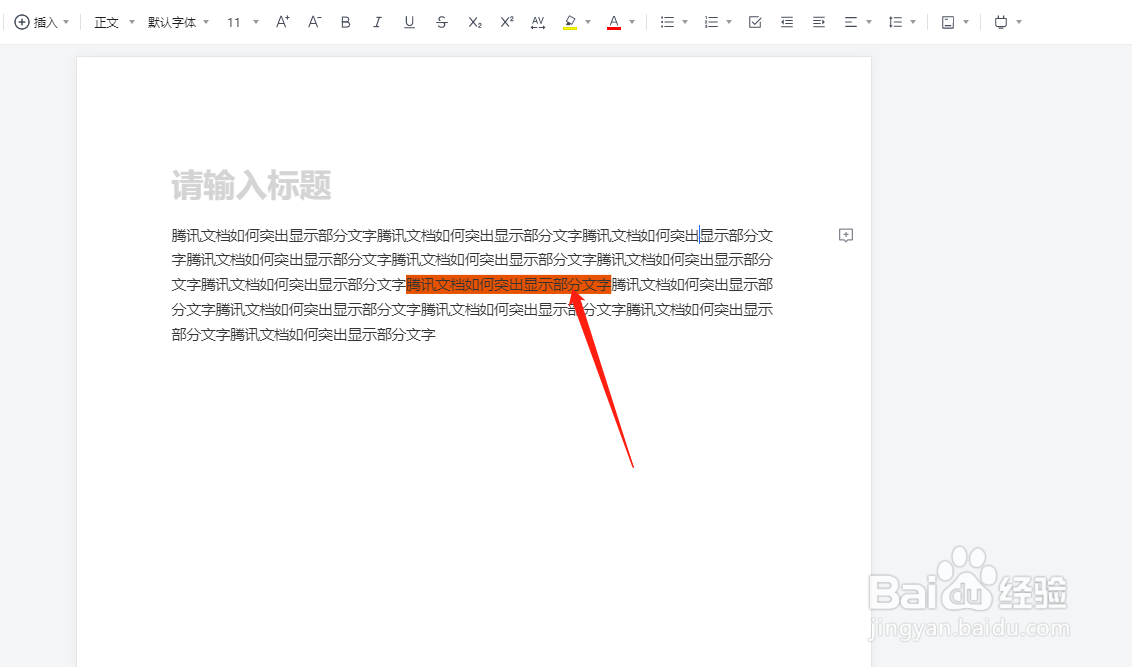Toggle bold formatting
The width and height of the screenshot is (1132, 667).
pyautogui.click(x=346, y=22)
